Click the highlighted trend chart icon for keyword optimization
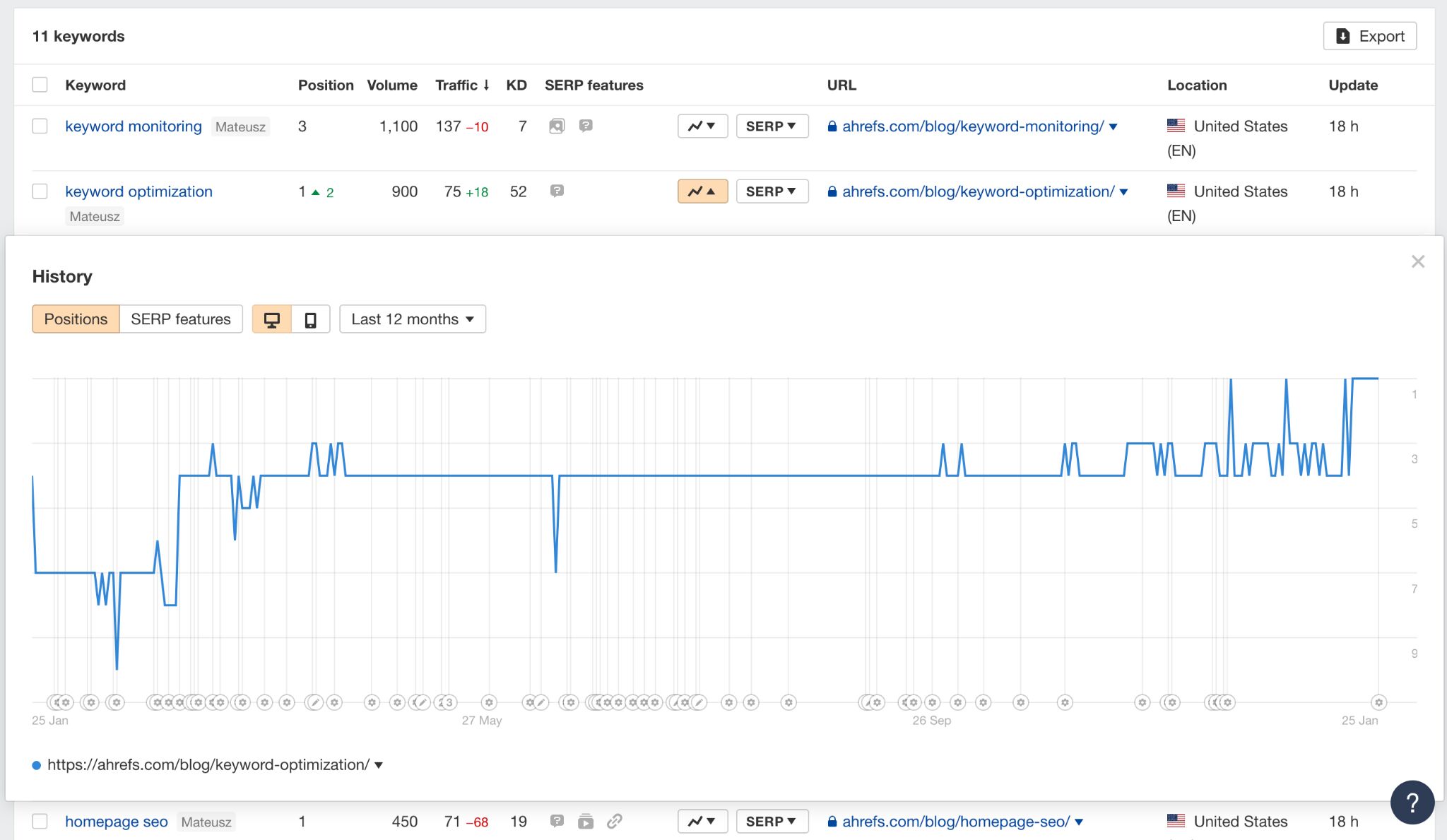The width and height of the screenshot is (1447, 840). click(x=702, y=191)
